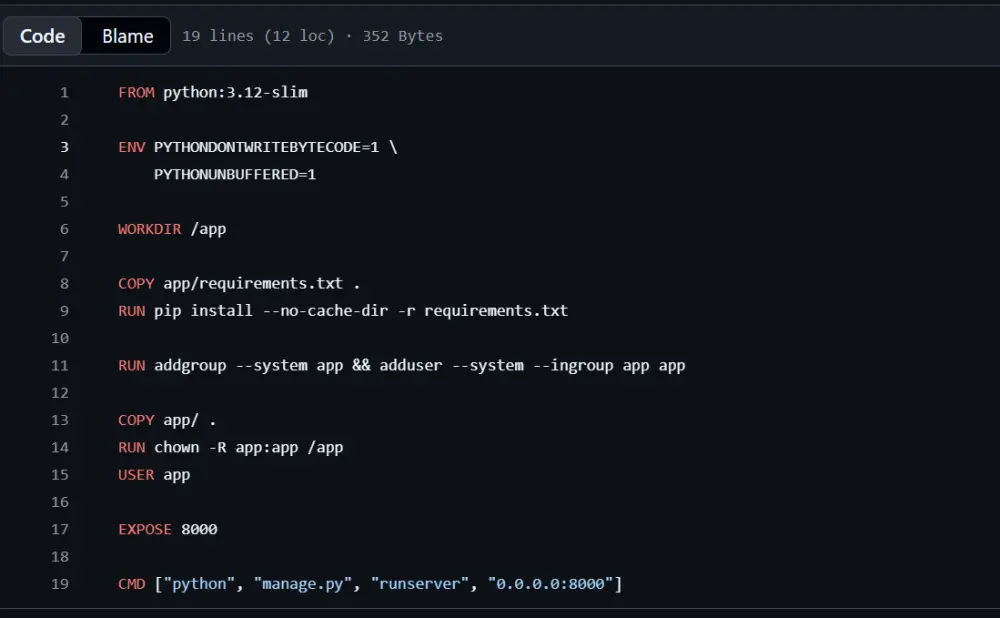The height and width of the screenshot is (618, 1000).
Task: Click the '19 lines (12 loc) · 352 Bytes' file info
Action: pyautogui.click(x=312, y=36)
